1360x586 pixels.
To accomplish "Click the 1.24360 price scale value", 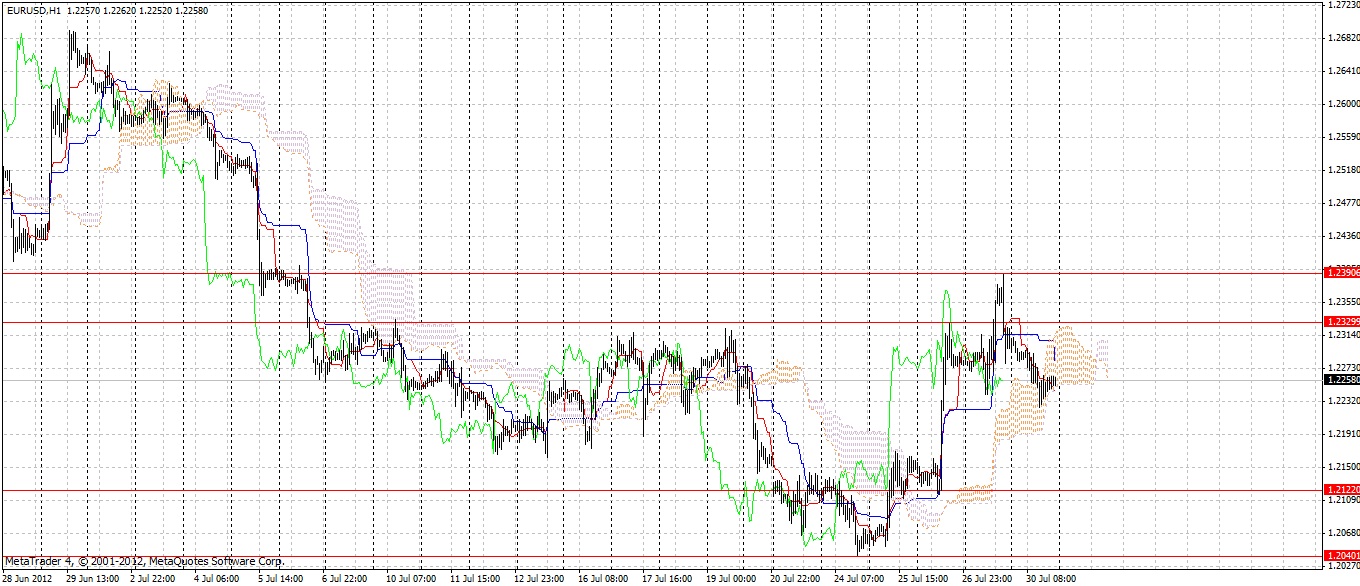I will click(x=1341, y=236).
